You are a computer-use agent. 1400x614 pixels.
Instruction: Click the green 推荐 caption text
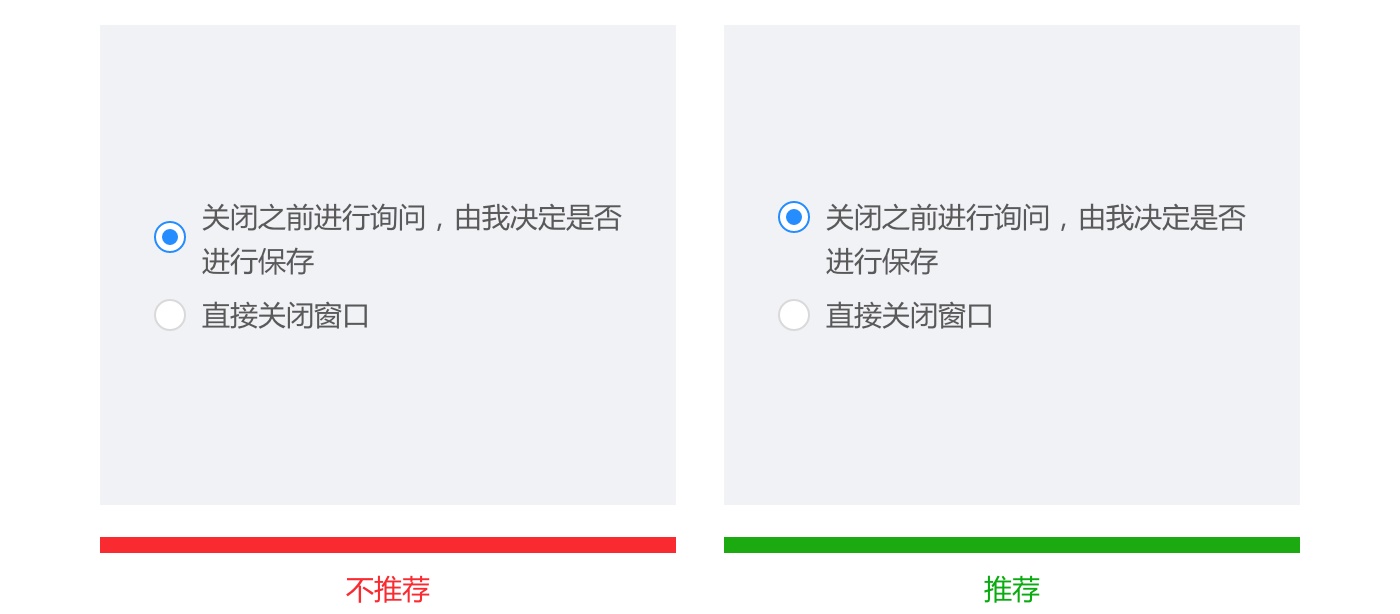pos(1012,590)
